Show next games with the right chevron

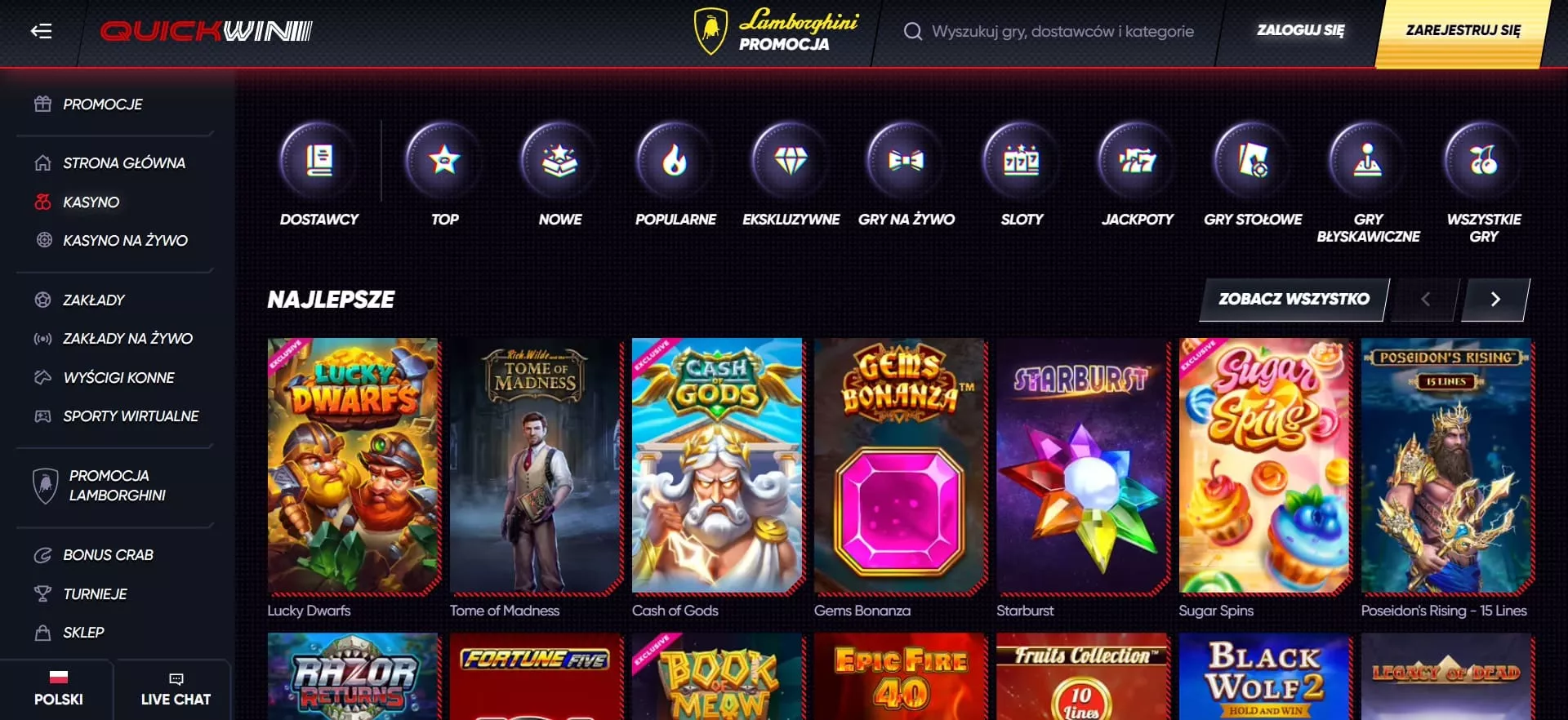point(1495,300)
